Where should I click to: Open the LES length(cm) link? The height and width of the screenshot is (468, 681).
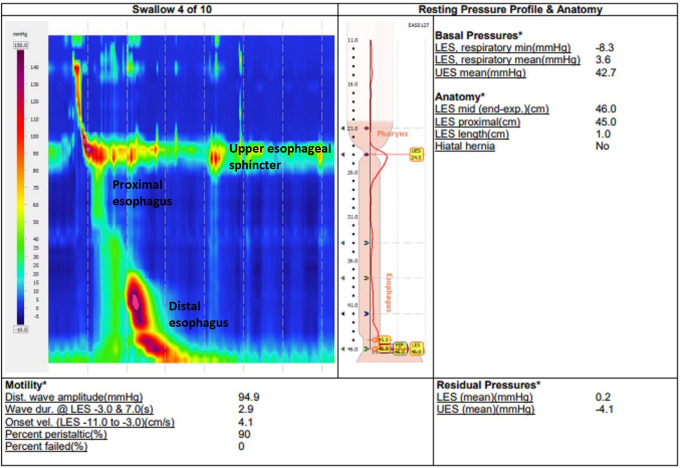(472, 134)
